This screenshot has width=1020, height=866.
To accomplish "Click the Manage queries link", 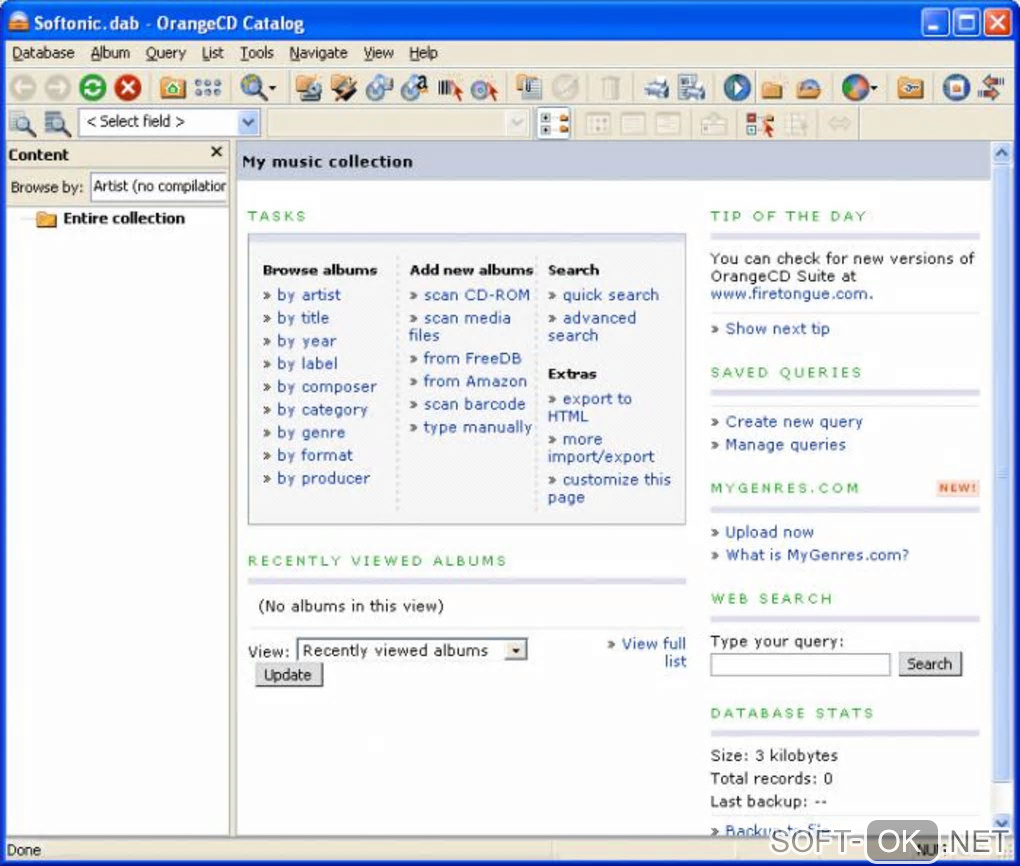I will tap(785, 444).
